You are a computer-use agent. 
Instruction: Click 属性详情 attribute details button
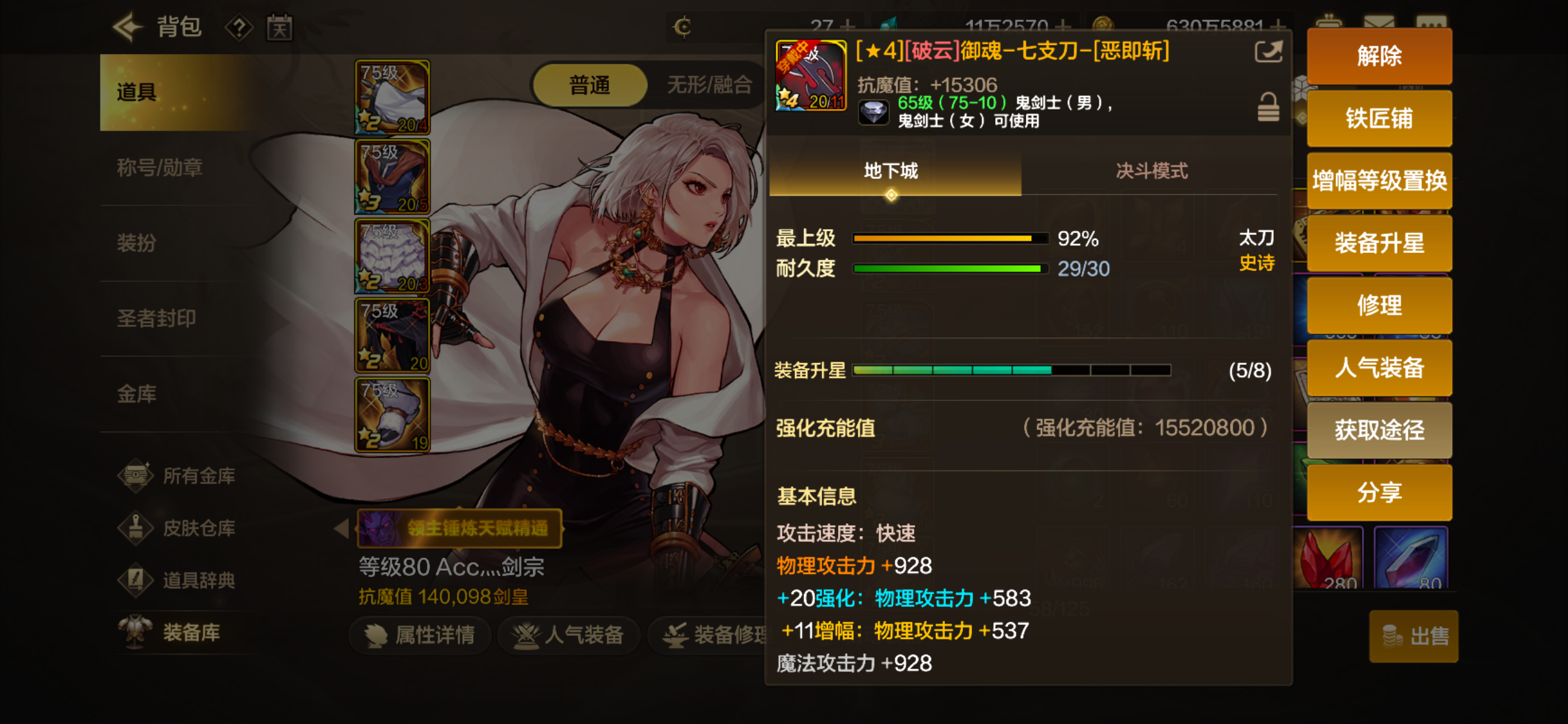point(420,635)
